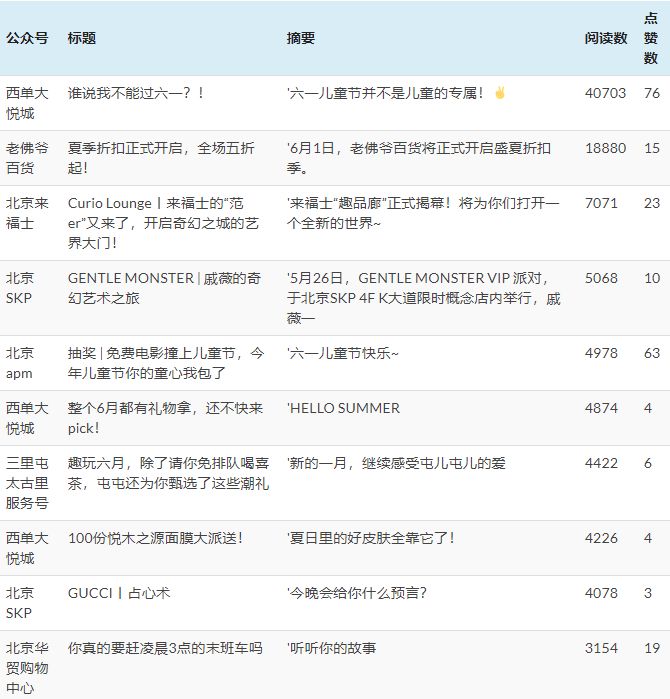
Task: Click the victory hand emoji in summary
Action: (500, 93)
